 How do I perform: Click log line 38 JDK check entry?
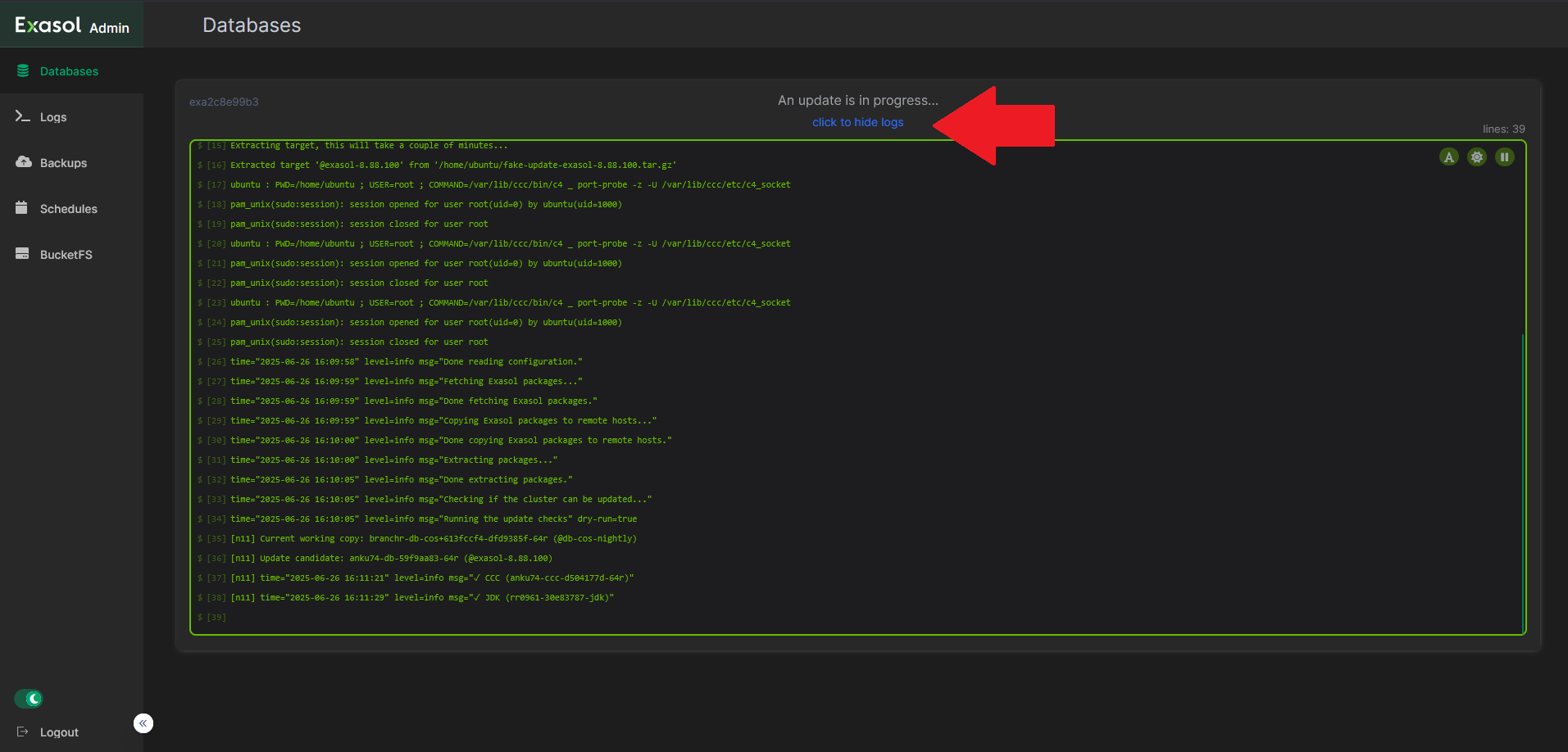[x=406, y=598]
